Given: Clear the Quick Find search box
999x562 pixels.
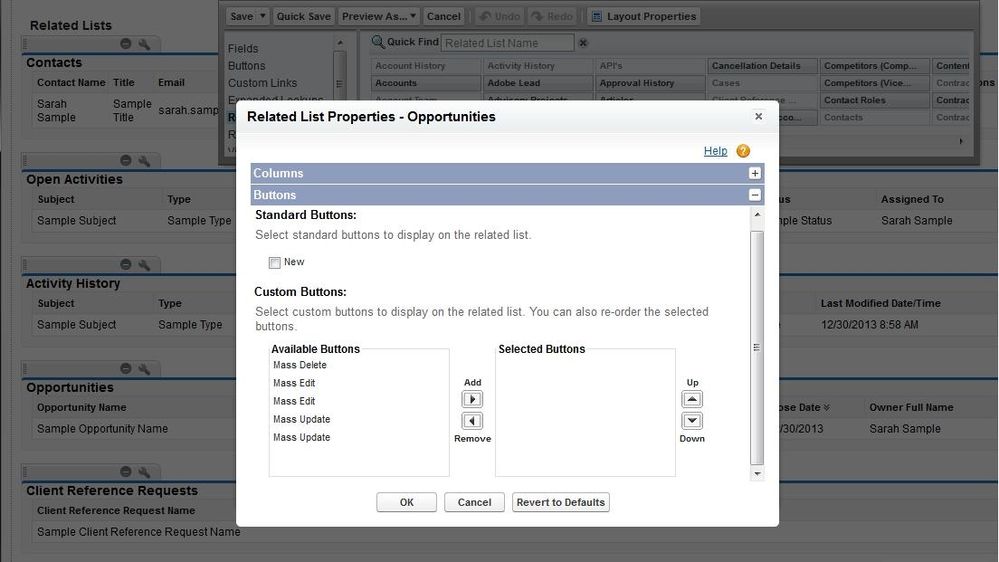Looking at the screenshot, I should [583, 43].
